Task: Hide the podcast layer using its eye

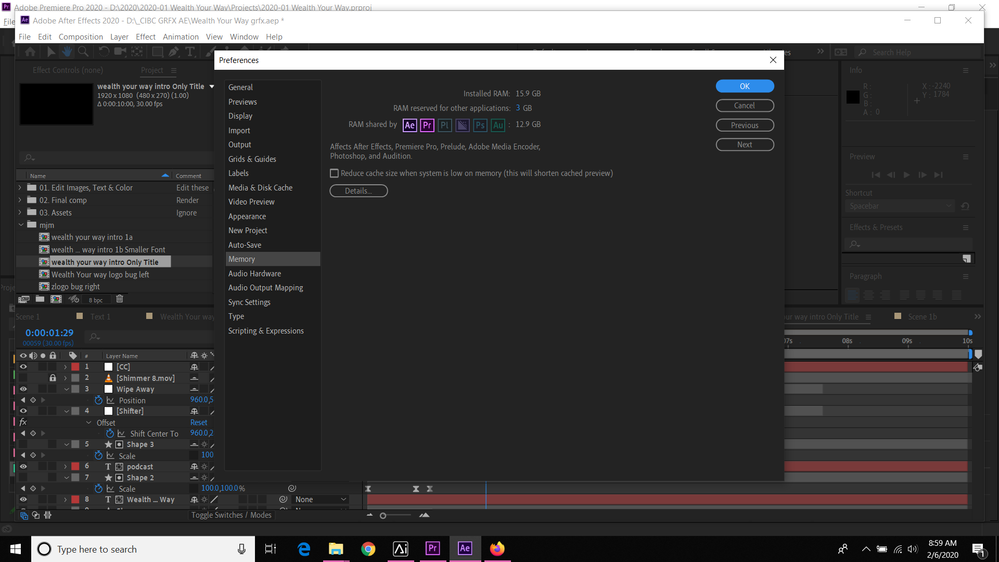Action: pos(23,466)
